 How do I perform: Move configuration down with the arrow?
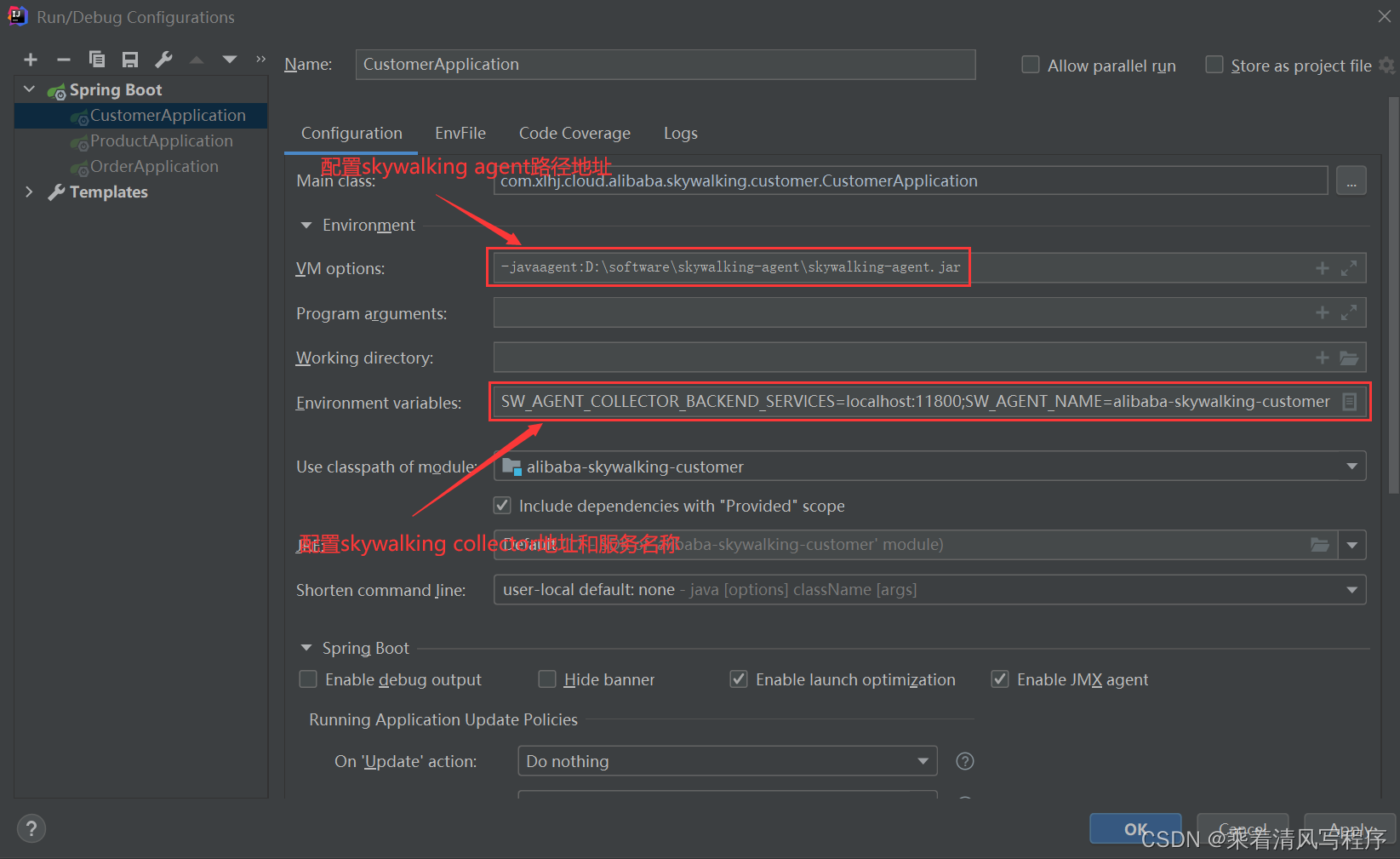230,60
